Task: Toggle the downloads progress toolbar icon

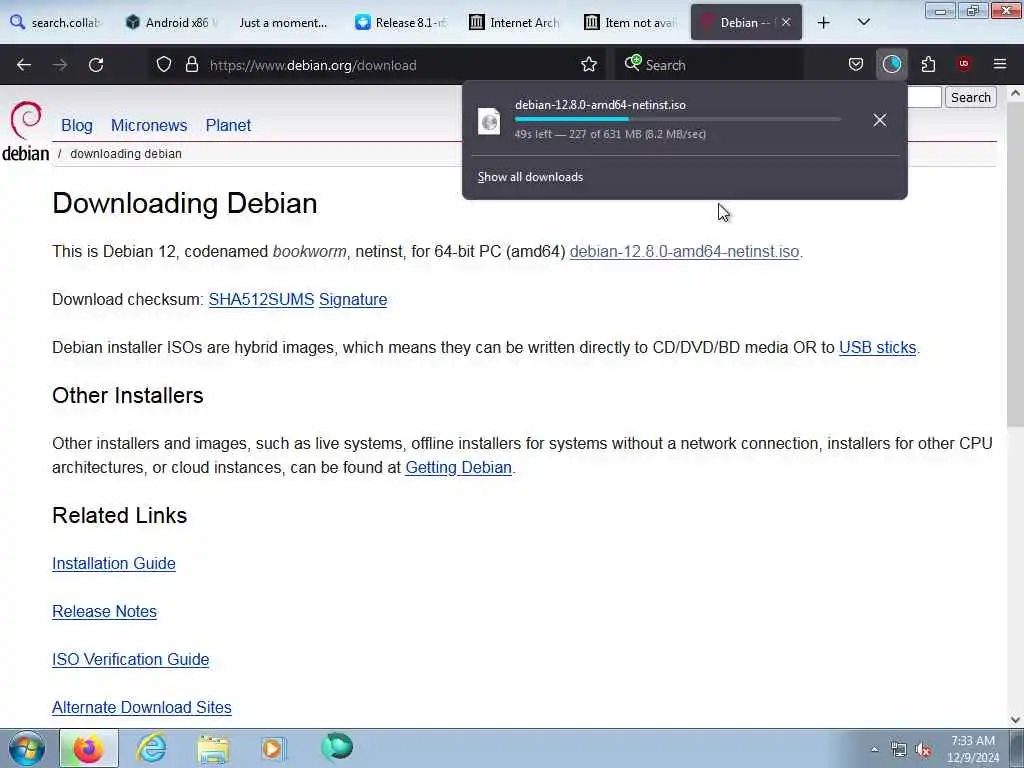Action: coord(891,64)
